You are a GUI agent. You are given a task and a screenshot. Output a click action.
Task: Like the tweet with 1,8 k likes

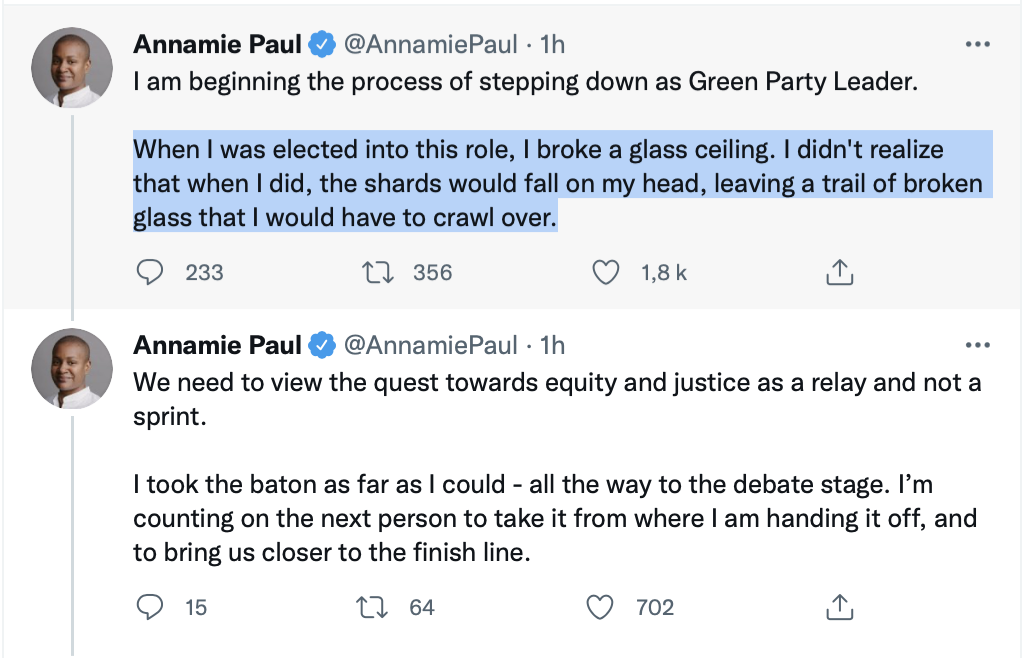tap(606, 272)
